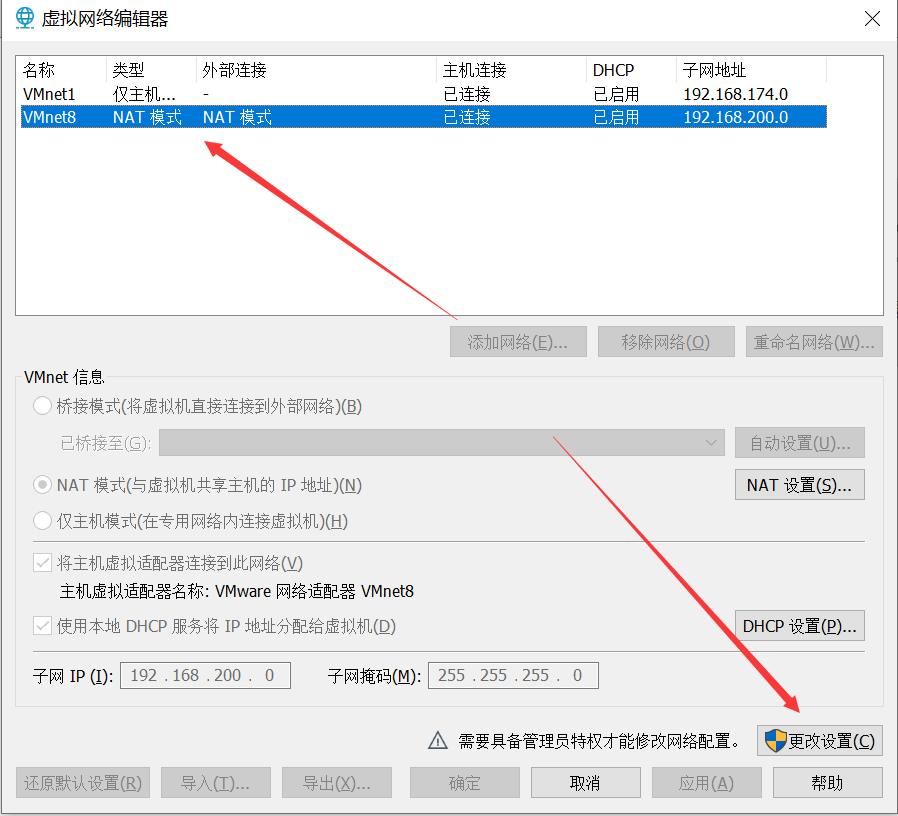Image resolution: width=898 pixels, height=816 pixels.
Task: Click the 导入(T)... button
Action: tap(215, 783)
